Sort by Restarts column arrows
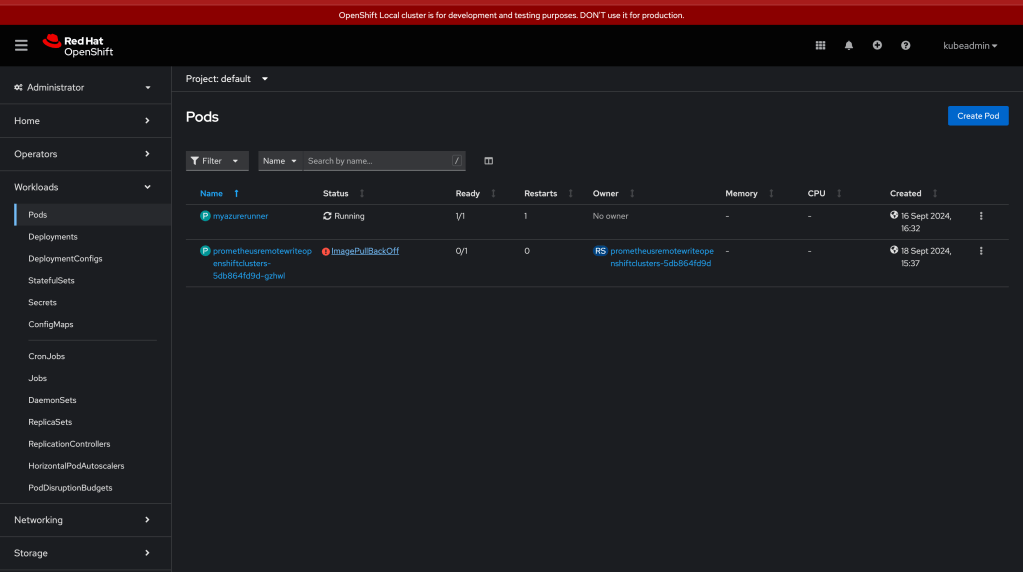Image resolution: width=1023 pixels, height=572 pixels. 570,194
